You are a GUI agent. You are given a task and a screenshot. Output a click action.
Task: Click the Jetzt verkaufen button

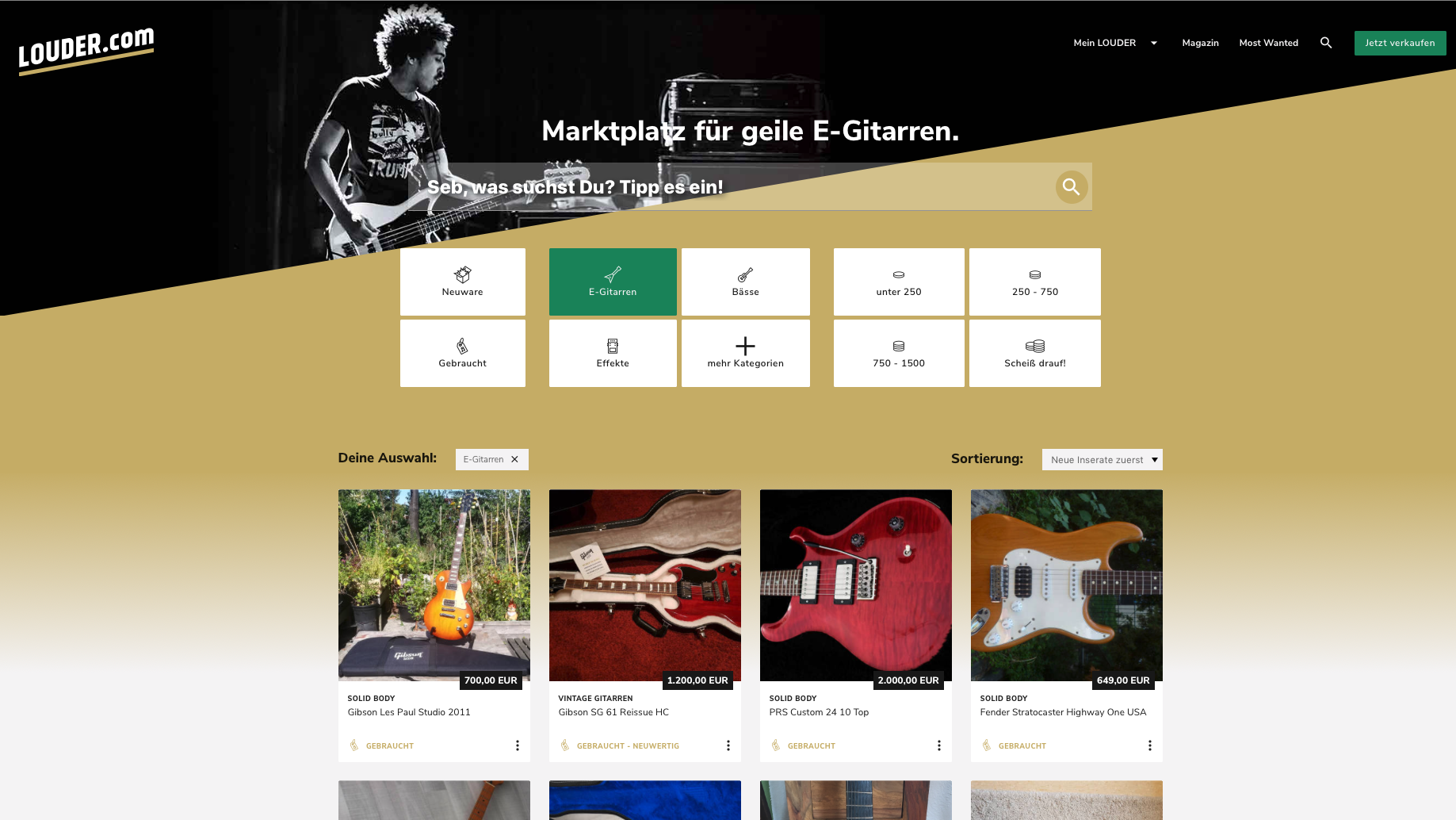click(x=1400, y=43)
